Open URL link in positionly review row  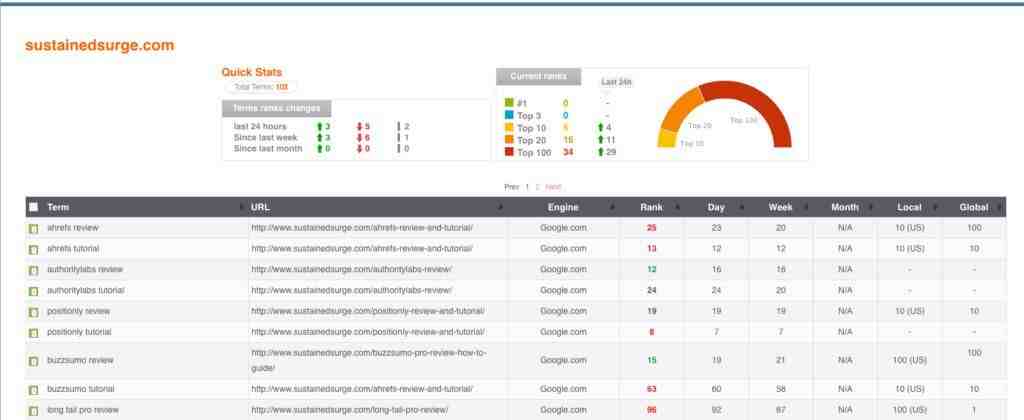368,312
